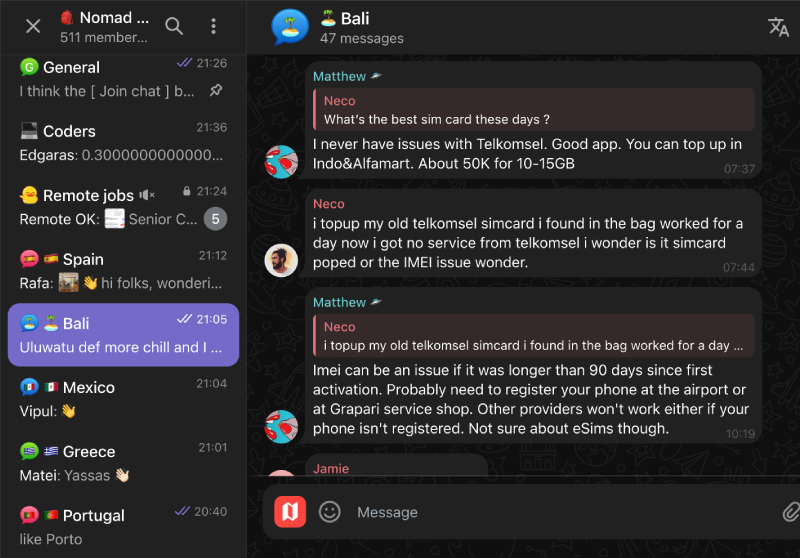Select the Spain topic
Screen dimensions: 800x558
[110, 270]
